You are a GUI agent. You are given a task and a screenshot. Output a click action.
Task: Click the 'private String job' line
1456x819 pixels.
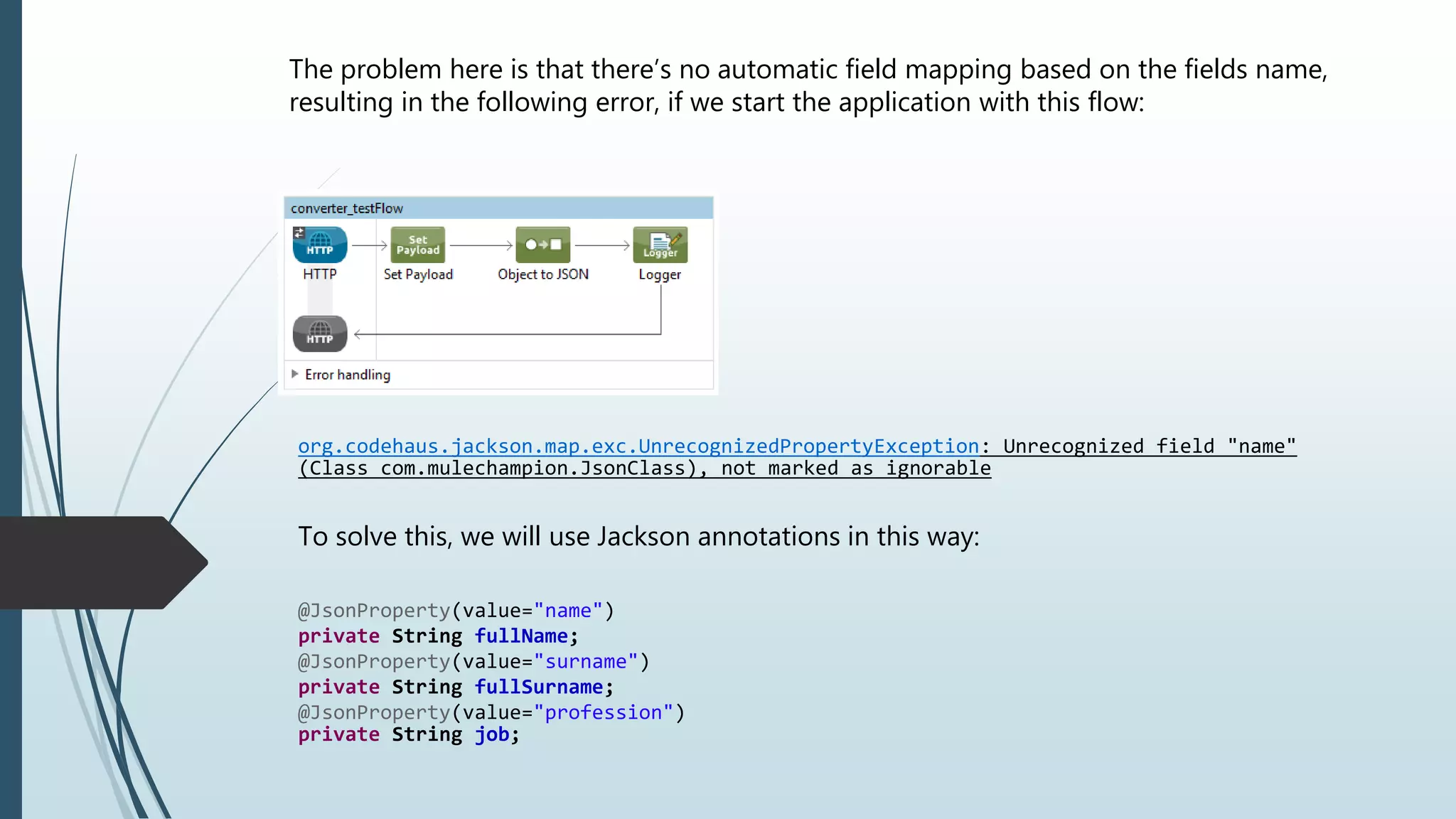pos(408,734)
